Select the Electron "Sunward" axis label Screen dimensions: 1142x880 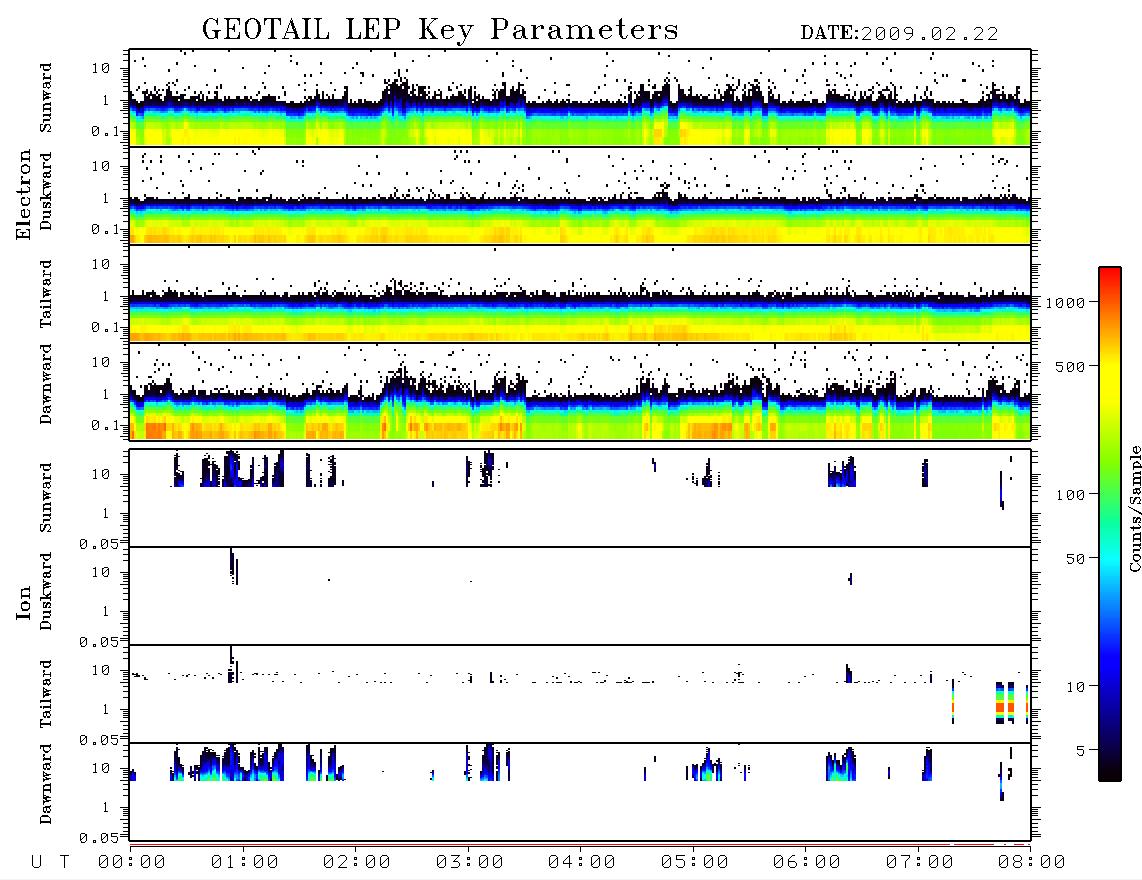tap(46, 98)
